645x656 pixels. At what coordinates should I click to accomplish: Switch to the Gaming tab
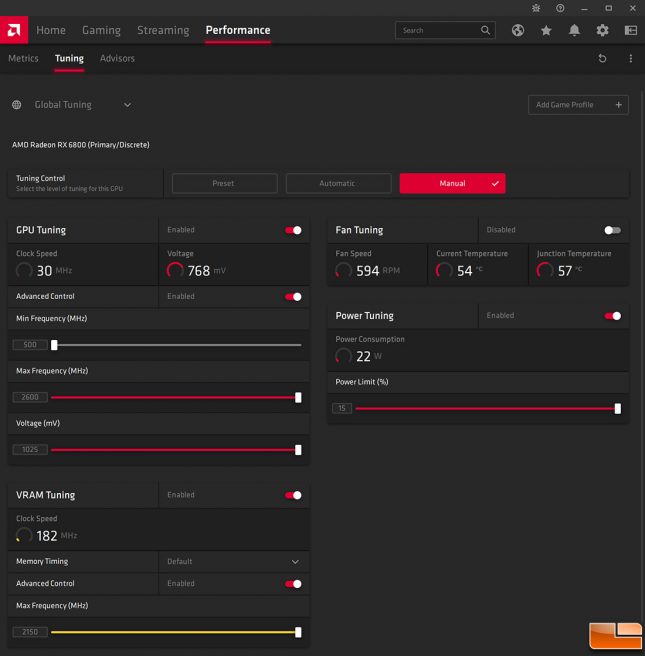101,30
